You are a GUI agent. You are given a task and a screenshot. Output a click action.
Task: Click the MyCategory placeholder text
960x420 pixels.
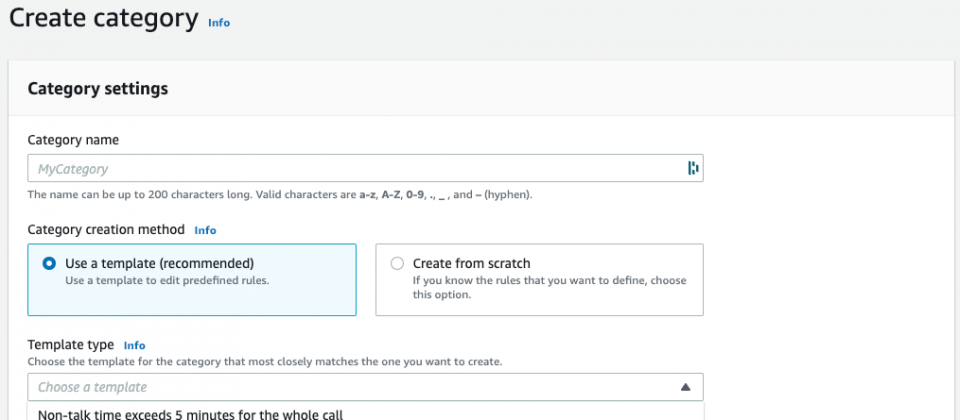tap(73, 169)
